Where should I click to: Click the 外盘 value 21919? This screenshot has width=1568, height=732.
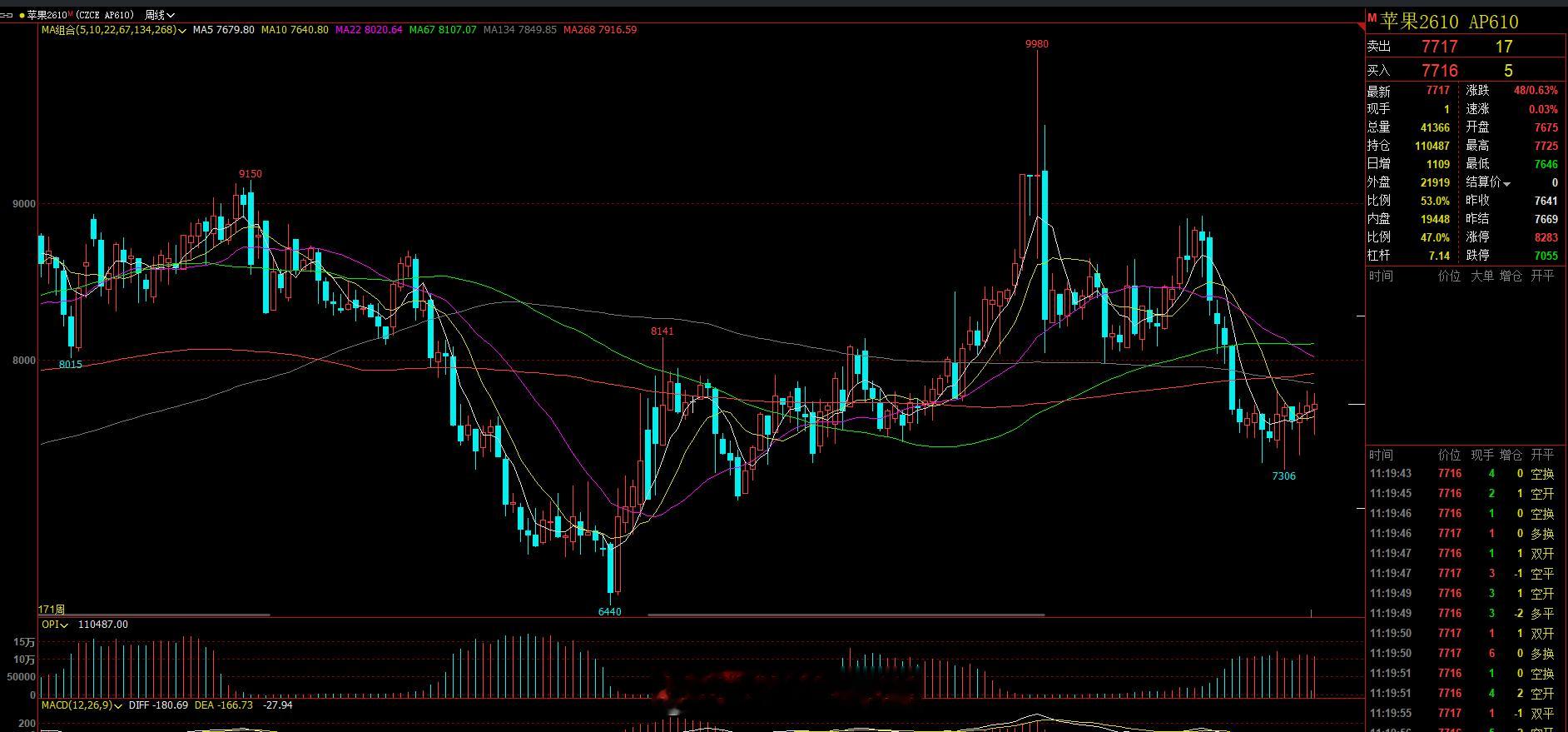(1435, 183)
